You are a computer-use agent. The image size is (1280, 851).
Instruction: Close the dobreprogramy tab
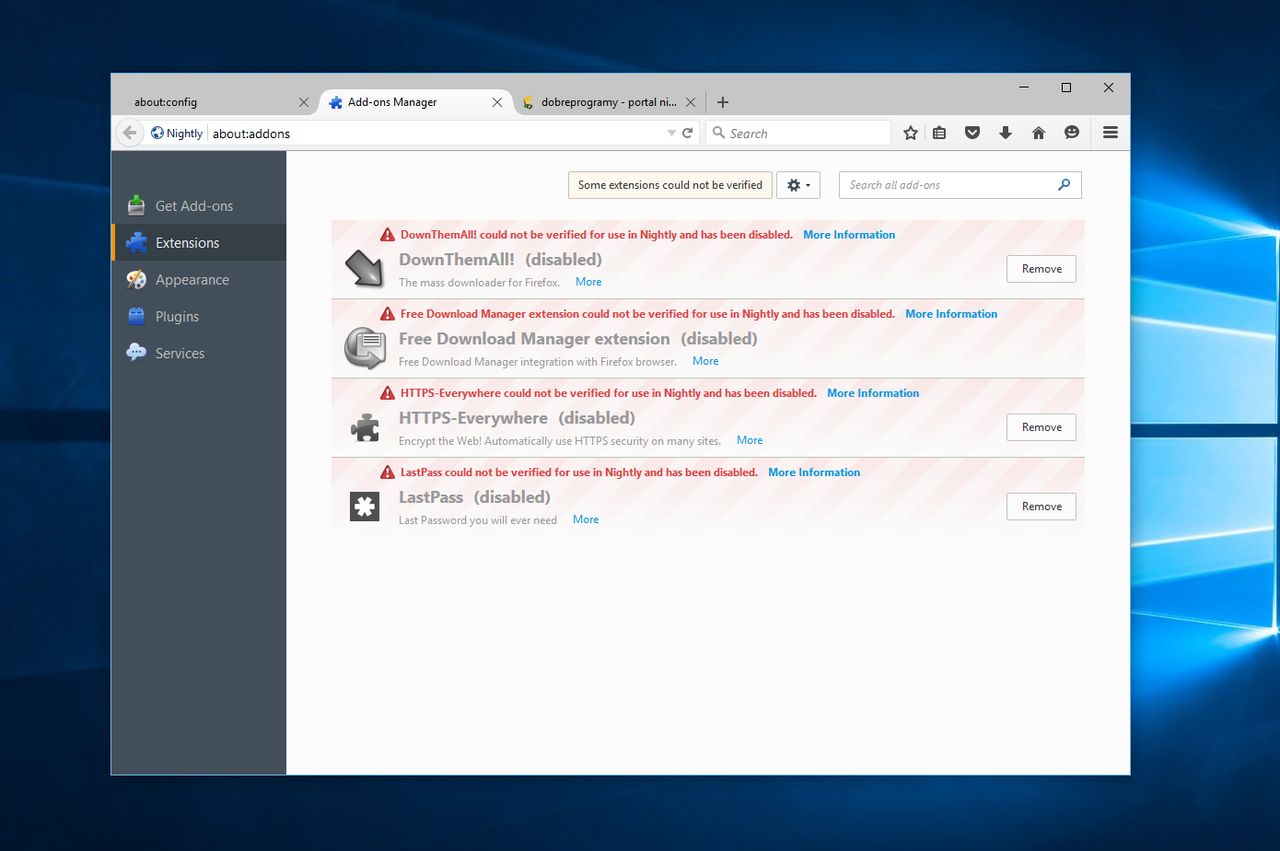691,102
